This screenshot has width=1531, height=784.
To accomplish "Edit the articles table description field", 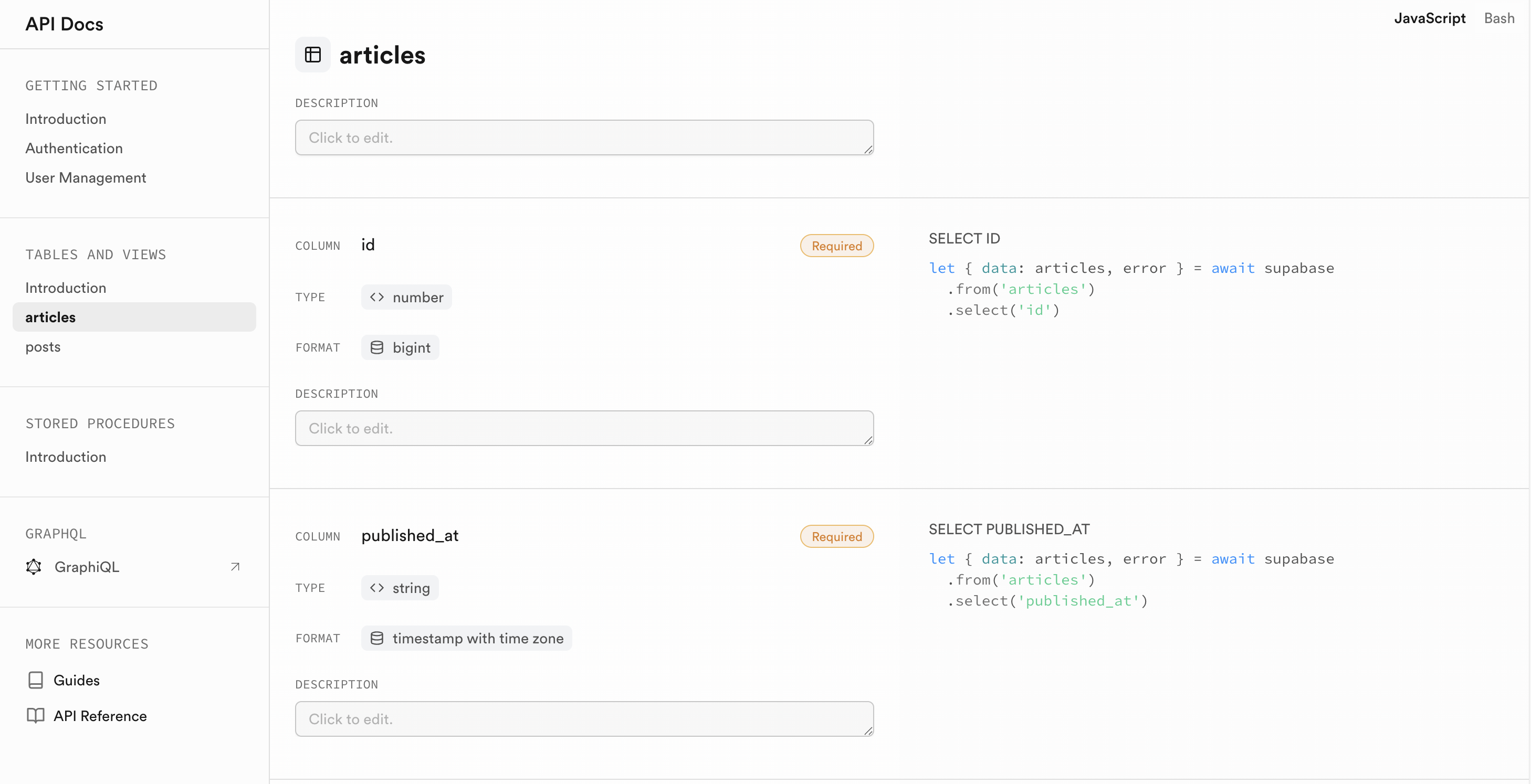I will 584,138.
